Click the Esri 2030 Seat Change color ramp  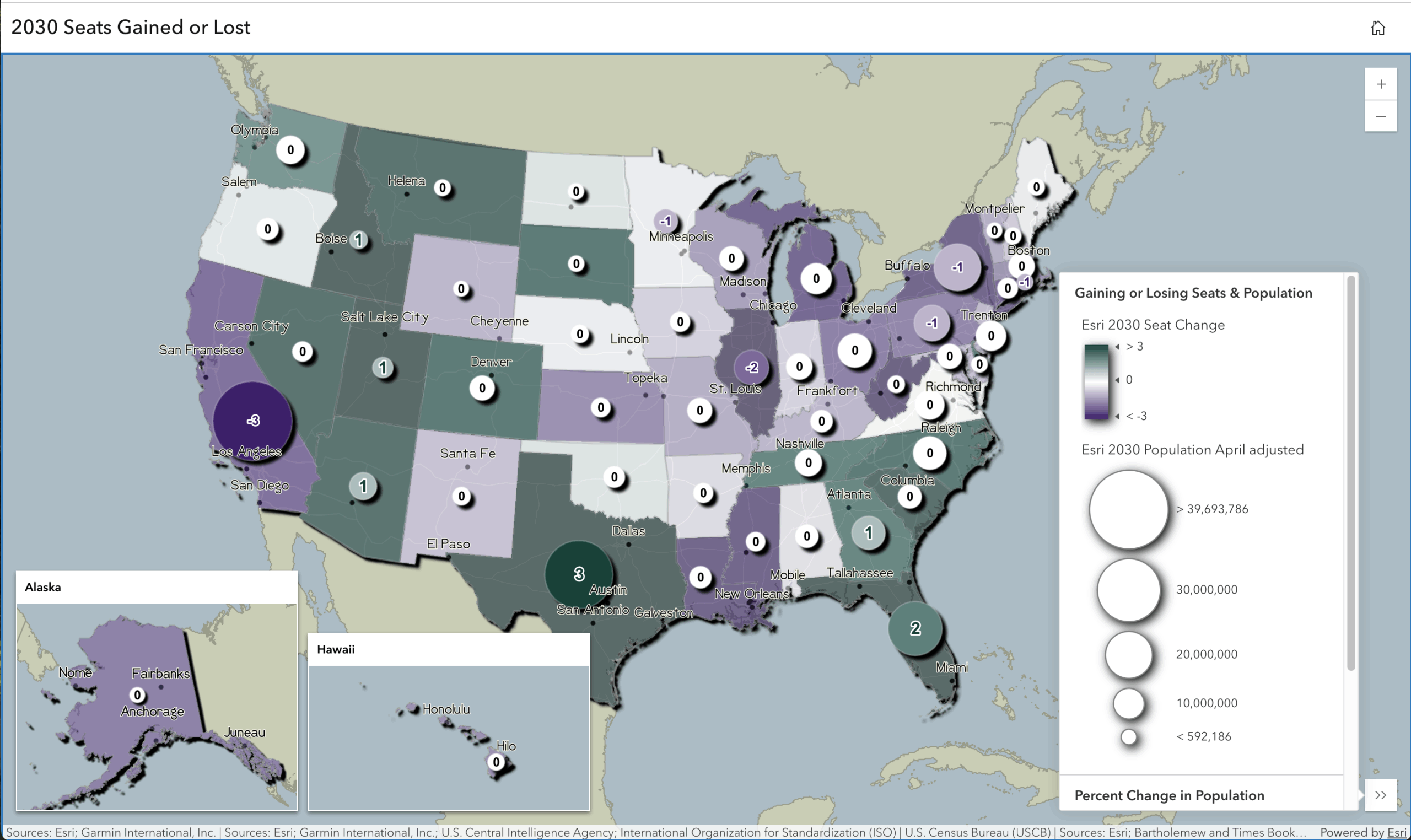(1097, 380)
